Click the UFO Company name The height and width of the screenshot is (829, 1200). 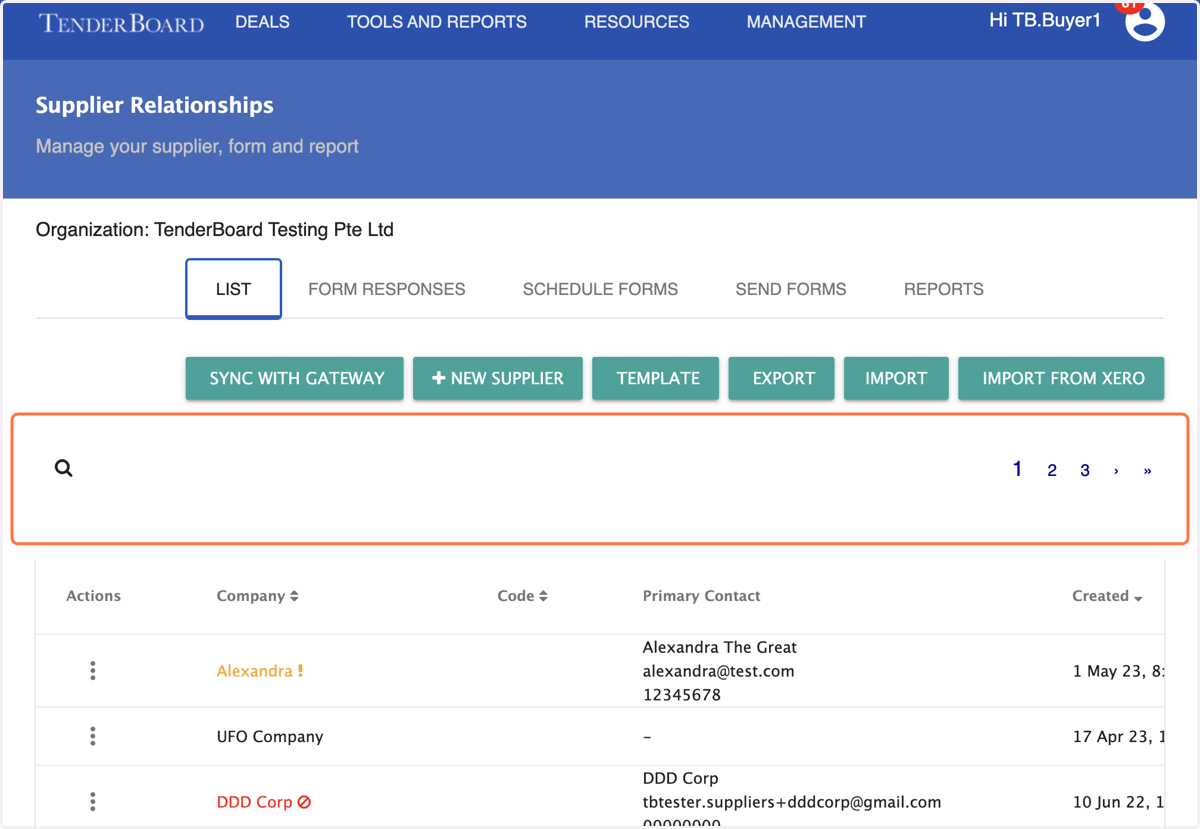pyautogui.click(x=270, y=737)
